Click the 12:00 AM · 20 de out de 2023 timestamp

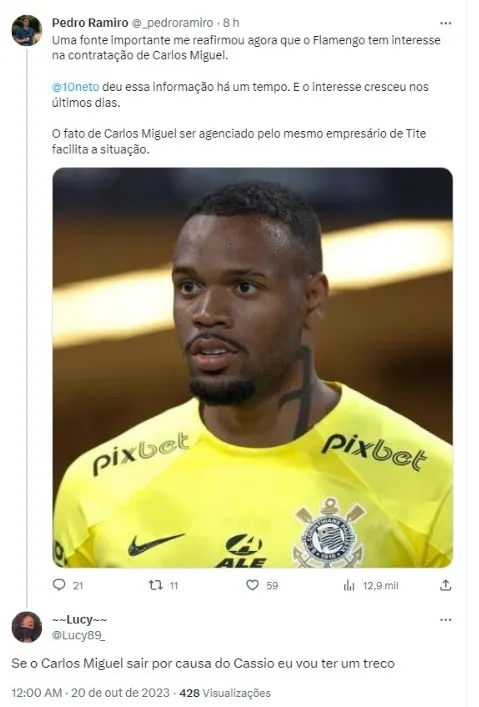coord(91,693)
